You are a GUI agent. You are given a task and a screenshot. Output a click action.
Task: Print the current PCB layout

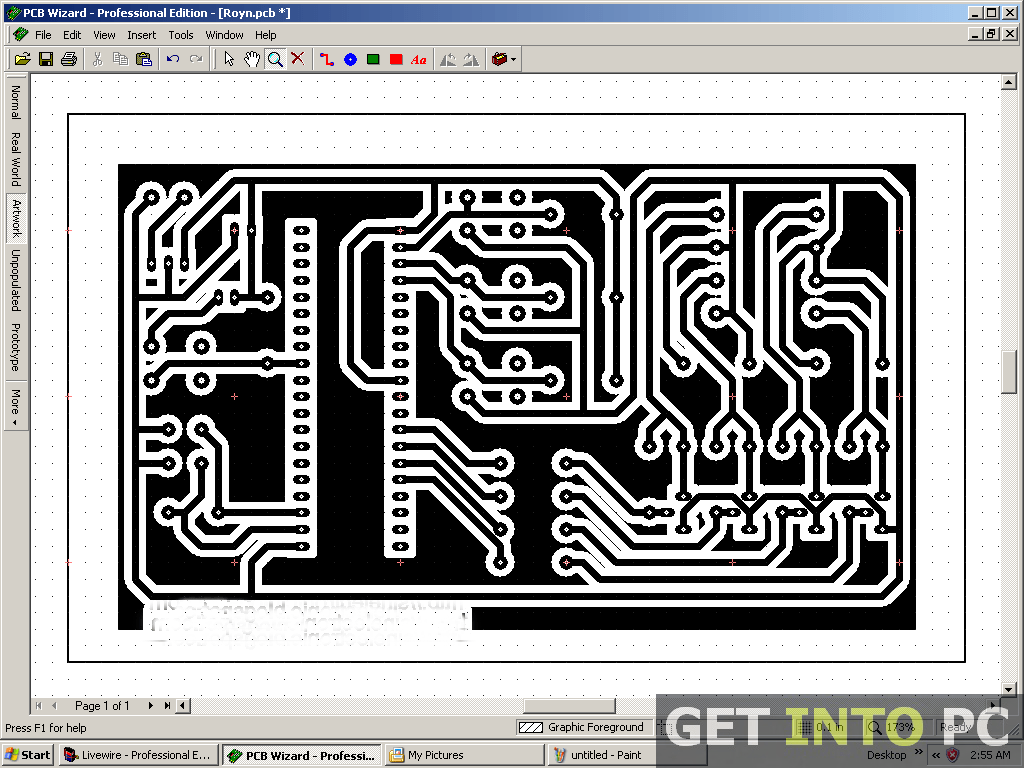tap(68, 59)
